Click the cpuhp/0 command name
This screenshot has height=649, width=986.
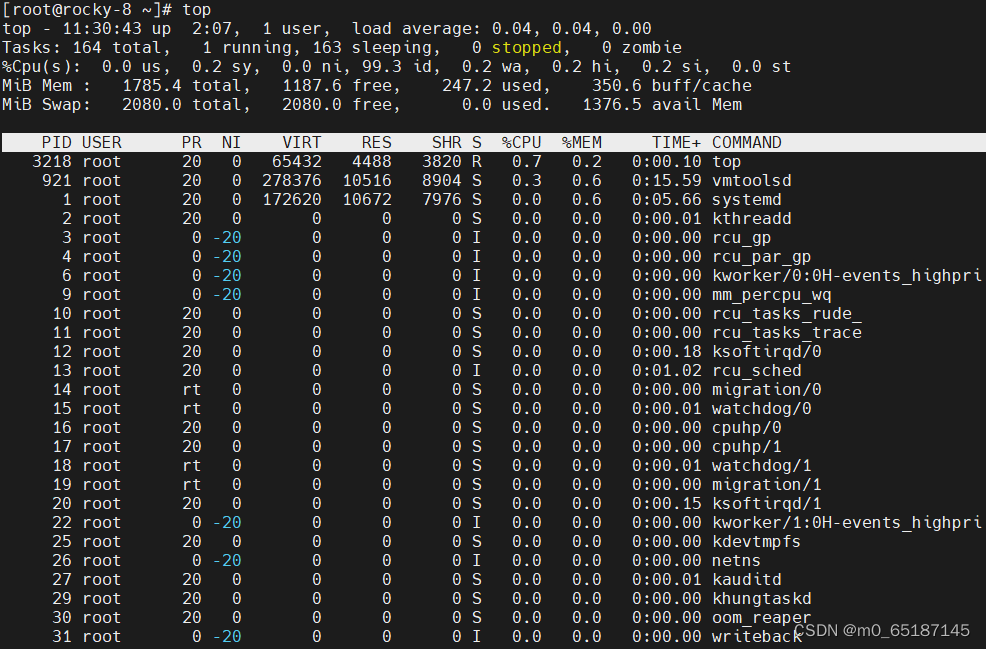[x=746, y=427]
